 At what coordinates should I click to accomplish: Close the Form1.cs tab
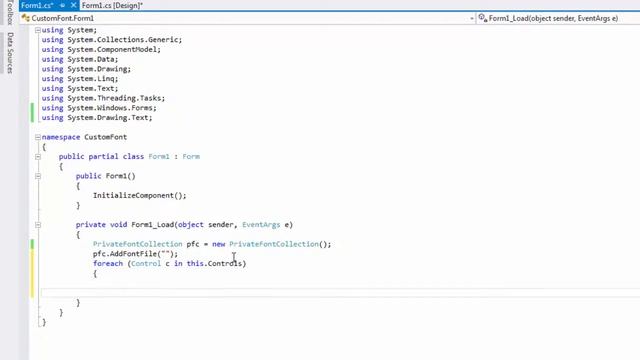pyautogui.click(x=73, y=5)
